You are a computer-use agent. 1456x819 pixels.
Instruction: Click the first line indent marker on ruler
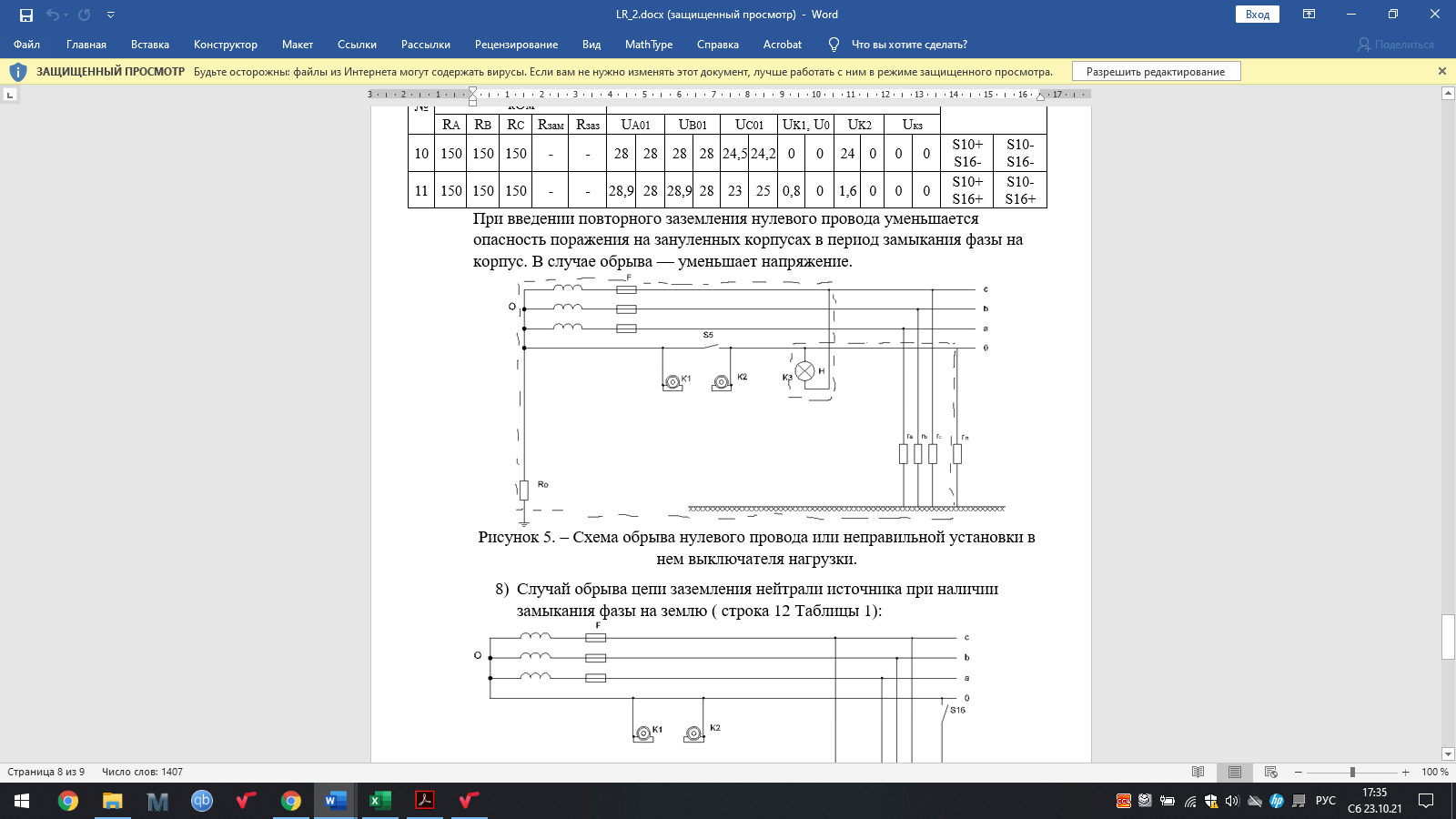472,90
